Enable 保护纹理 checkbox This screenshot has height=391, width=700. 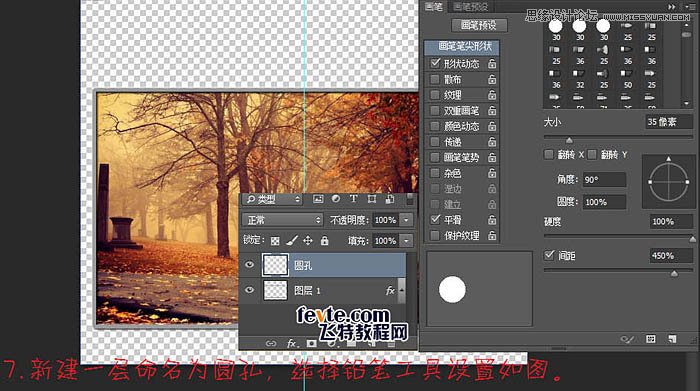coord(435,235)
